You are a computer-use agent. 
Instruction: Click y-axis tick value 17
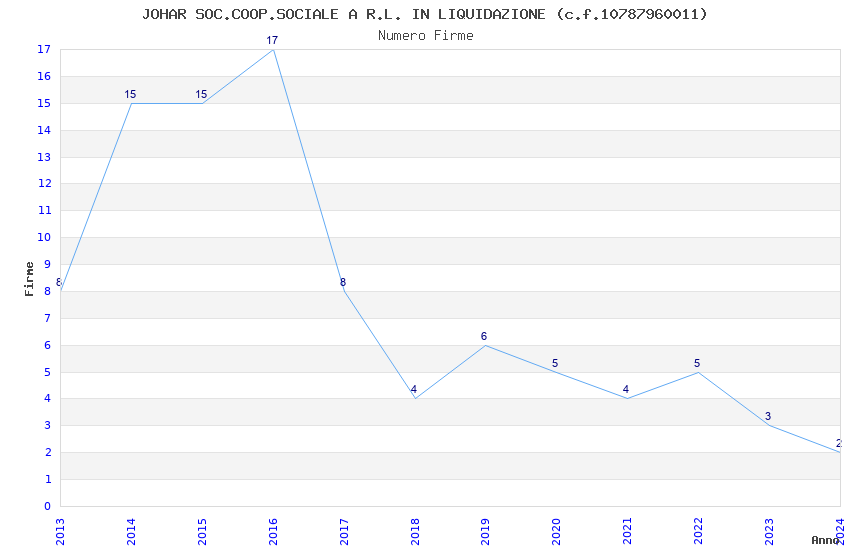point(44,49)
